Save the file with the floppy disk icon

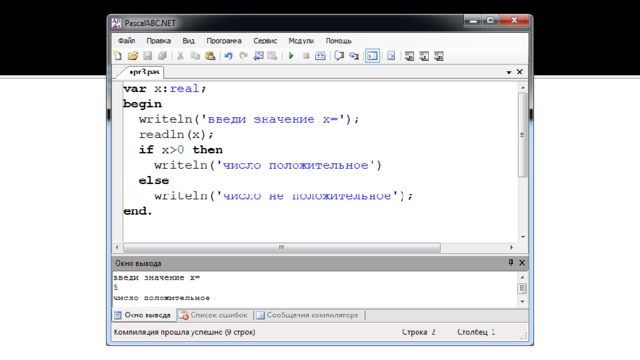[x=147, y=56]
